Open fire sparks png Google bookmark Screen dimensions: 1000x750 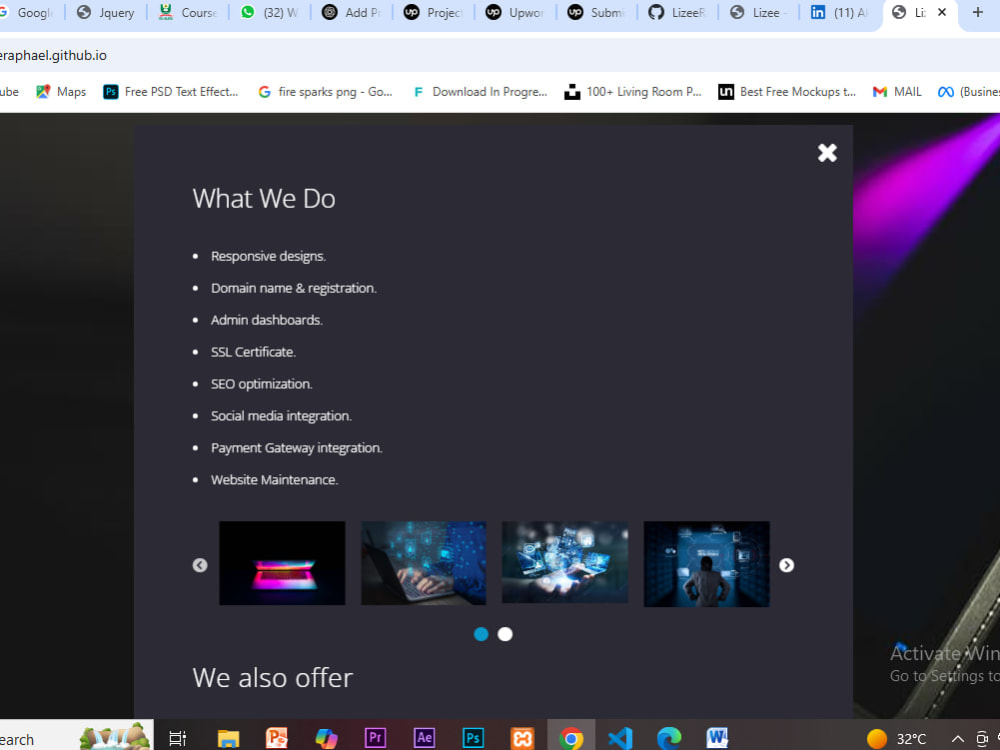point(325,92)
